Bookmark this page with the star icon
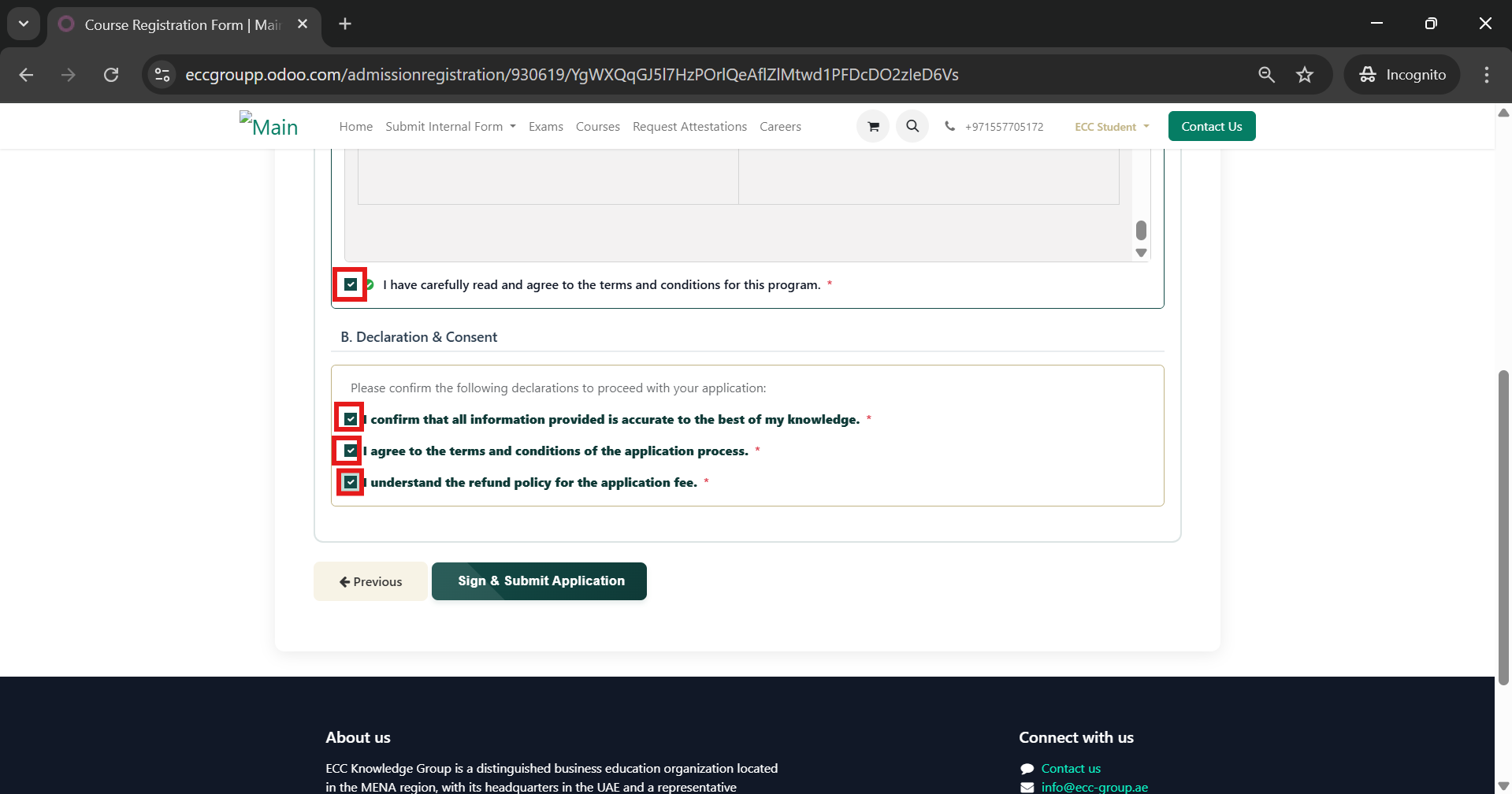The image size is (1512, 794). (1305, 75)
